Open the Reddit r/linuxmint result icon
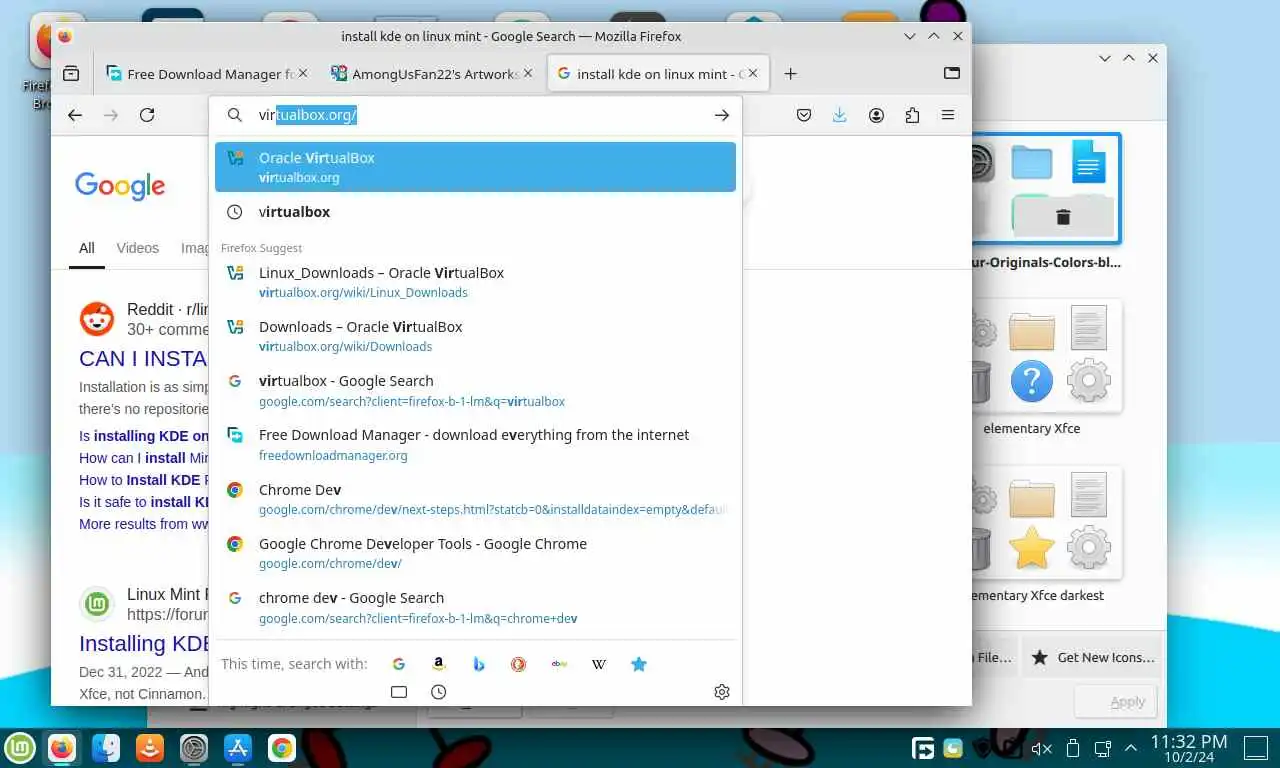The height and width of the screenshot is (768, 1280). (97, 319)
